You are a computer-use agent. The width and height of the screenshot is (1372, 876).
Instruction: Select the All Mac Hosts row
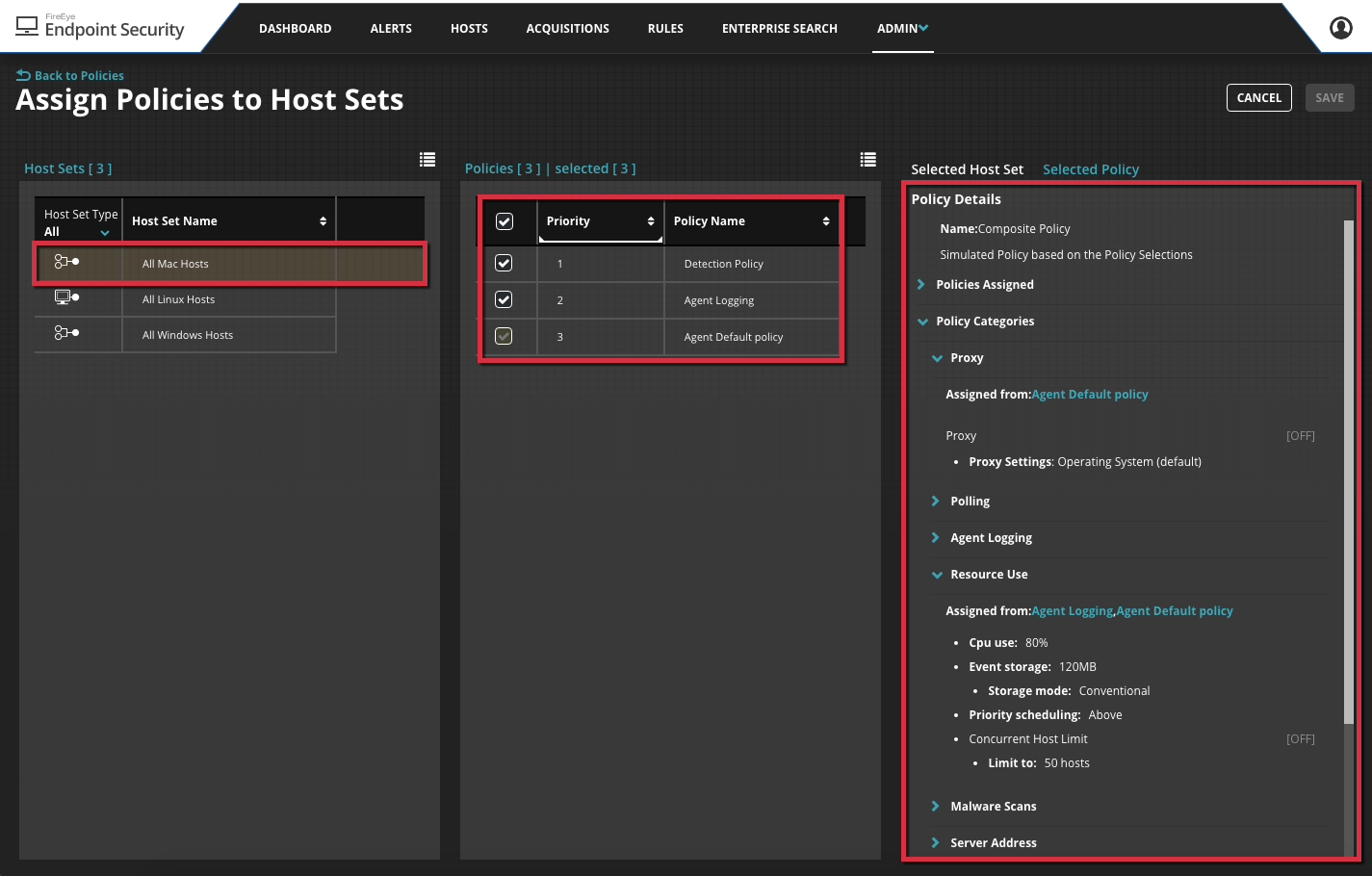pos(229,263)
